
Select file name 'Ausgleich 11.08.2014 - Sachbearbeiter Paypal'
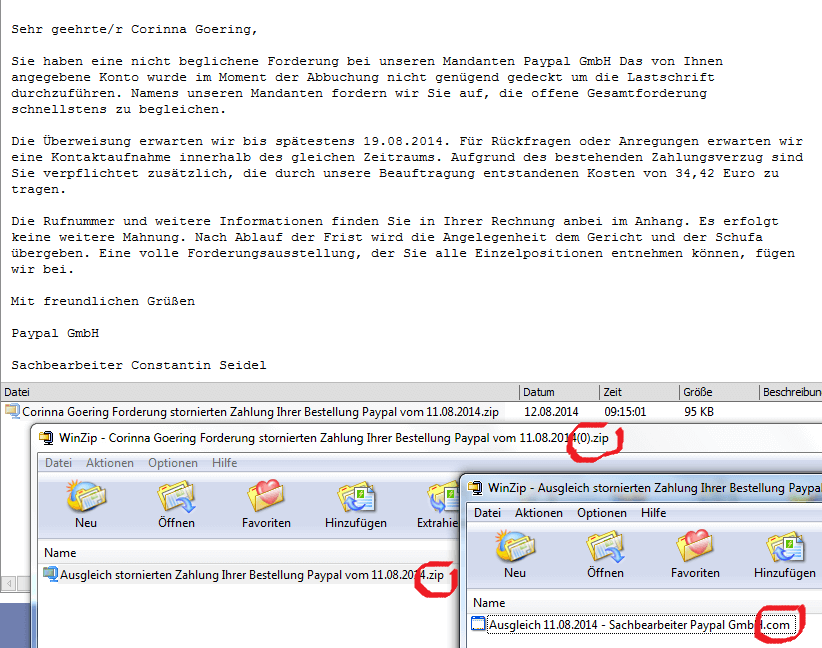(639, 624)
